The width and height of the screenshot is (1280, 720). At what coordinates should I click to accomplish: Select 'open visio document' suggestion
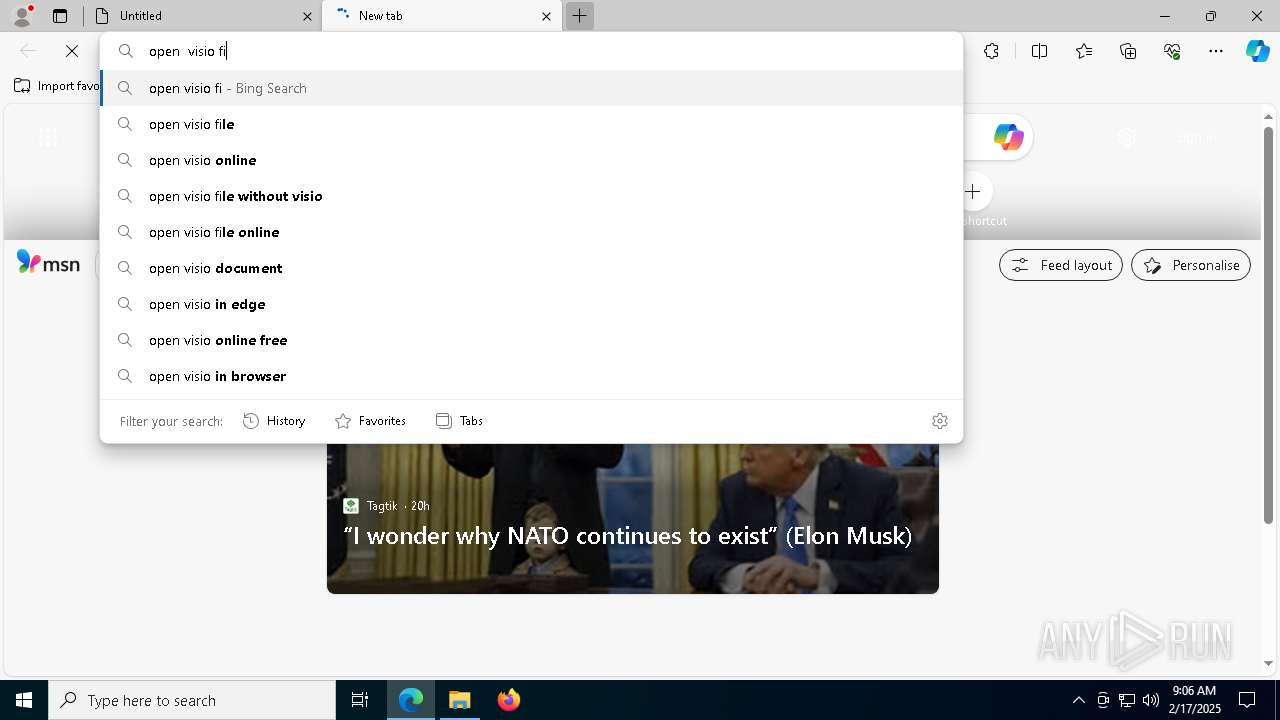click(x=532, y=268)
